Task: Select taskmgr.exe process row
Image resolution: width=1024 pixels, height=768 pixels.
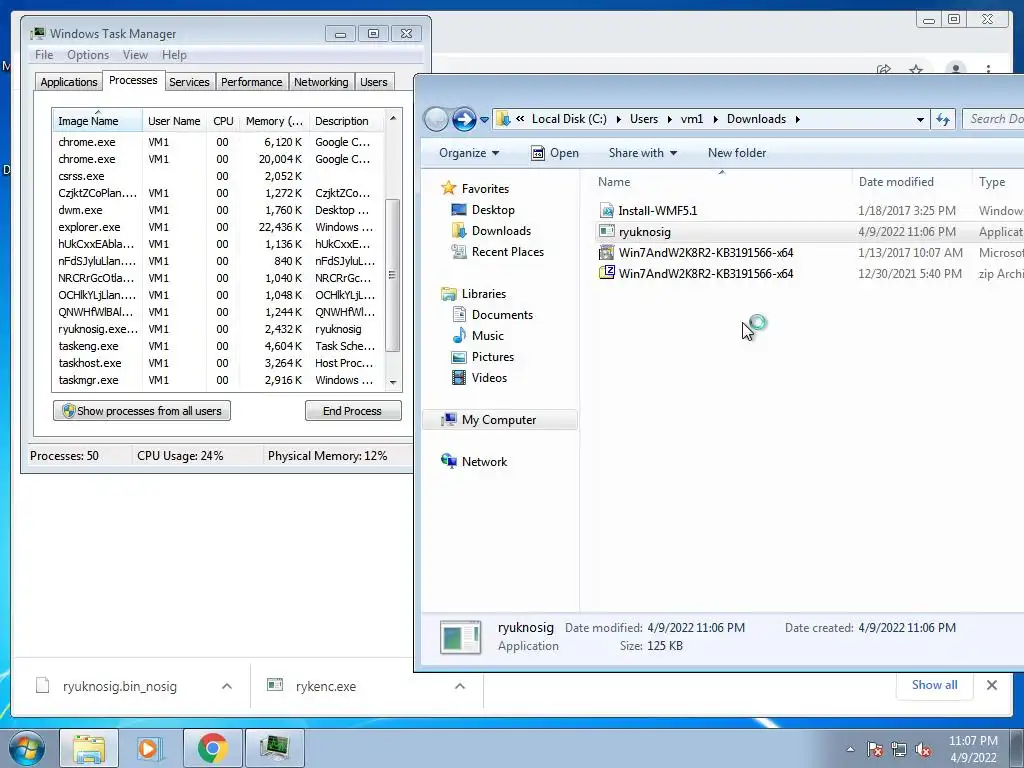Action: 218,380
